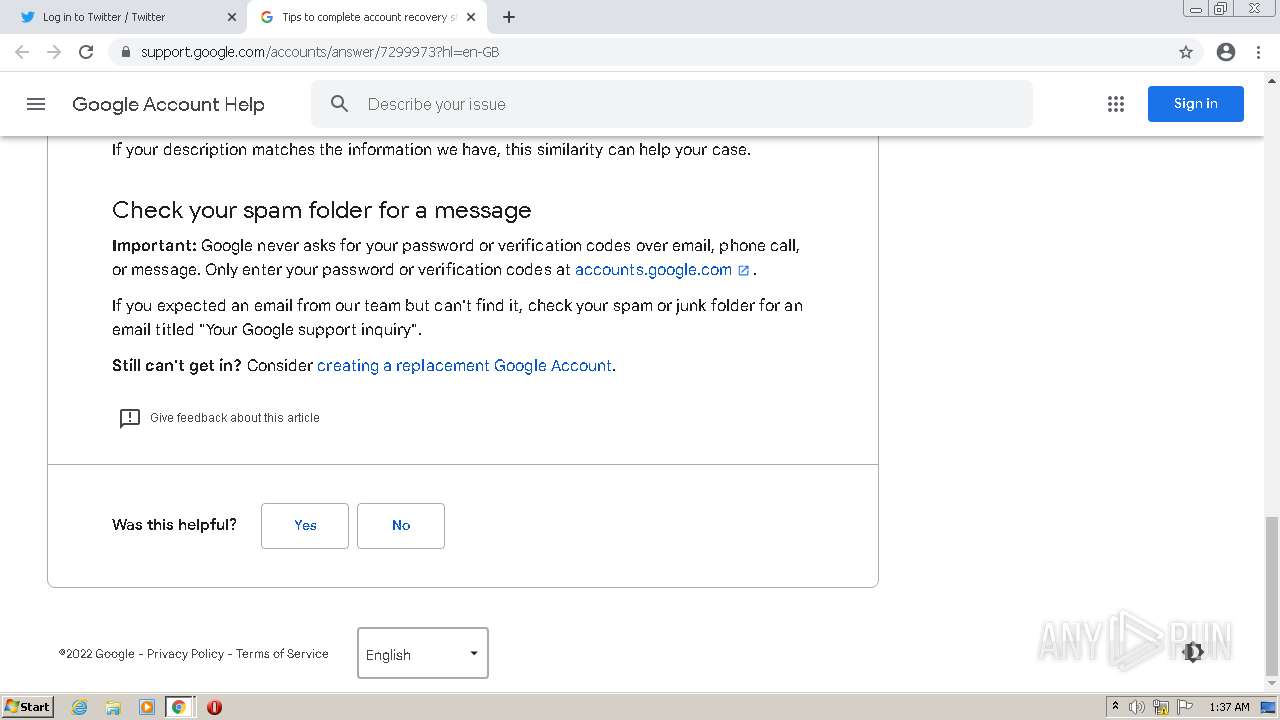Image resolution: width=1280 pixels, height=720 pixels.
Task: Toggle the dark mode brightness icon
Action: [1193, 652]
